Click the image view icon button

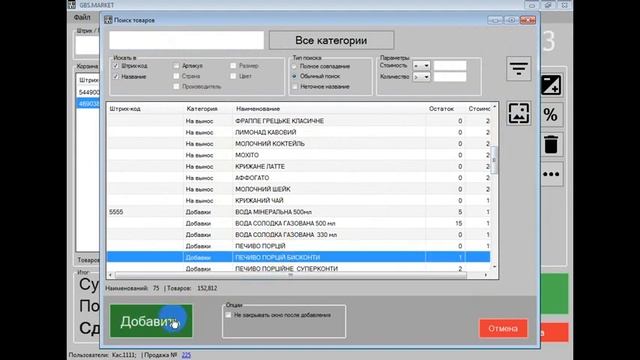[x=518, y=113]
